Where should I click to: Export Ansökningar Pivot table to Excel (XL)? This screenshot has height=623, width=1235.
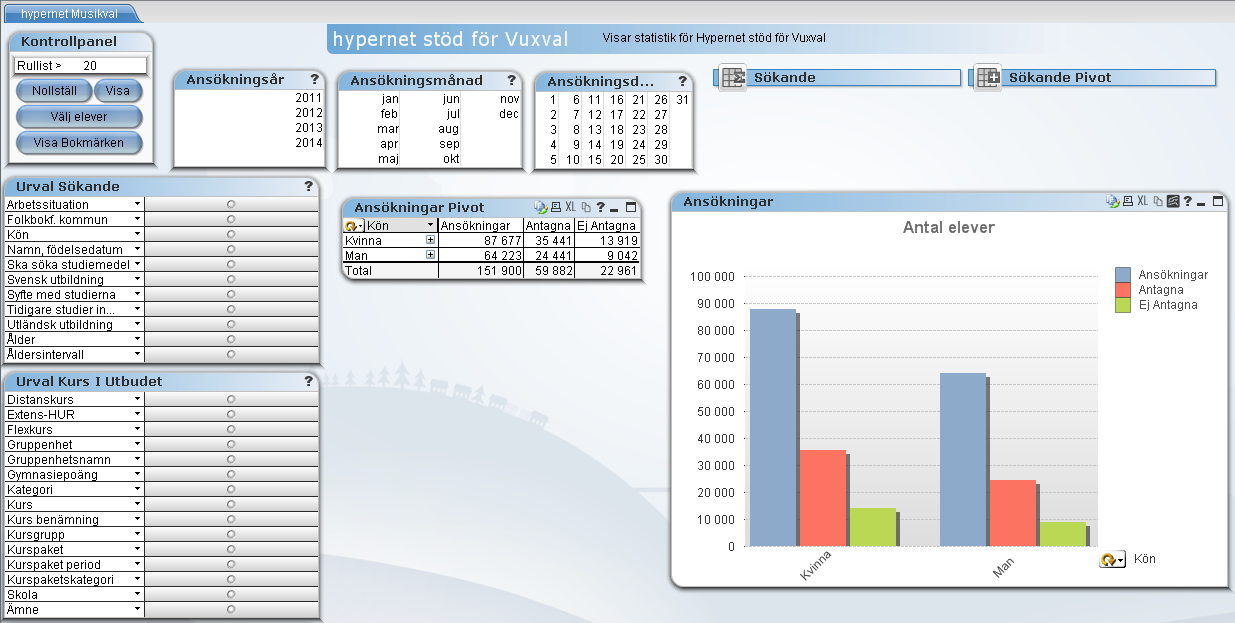(x=570, y=207)
